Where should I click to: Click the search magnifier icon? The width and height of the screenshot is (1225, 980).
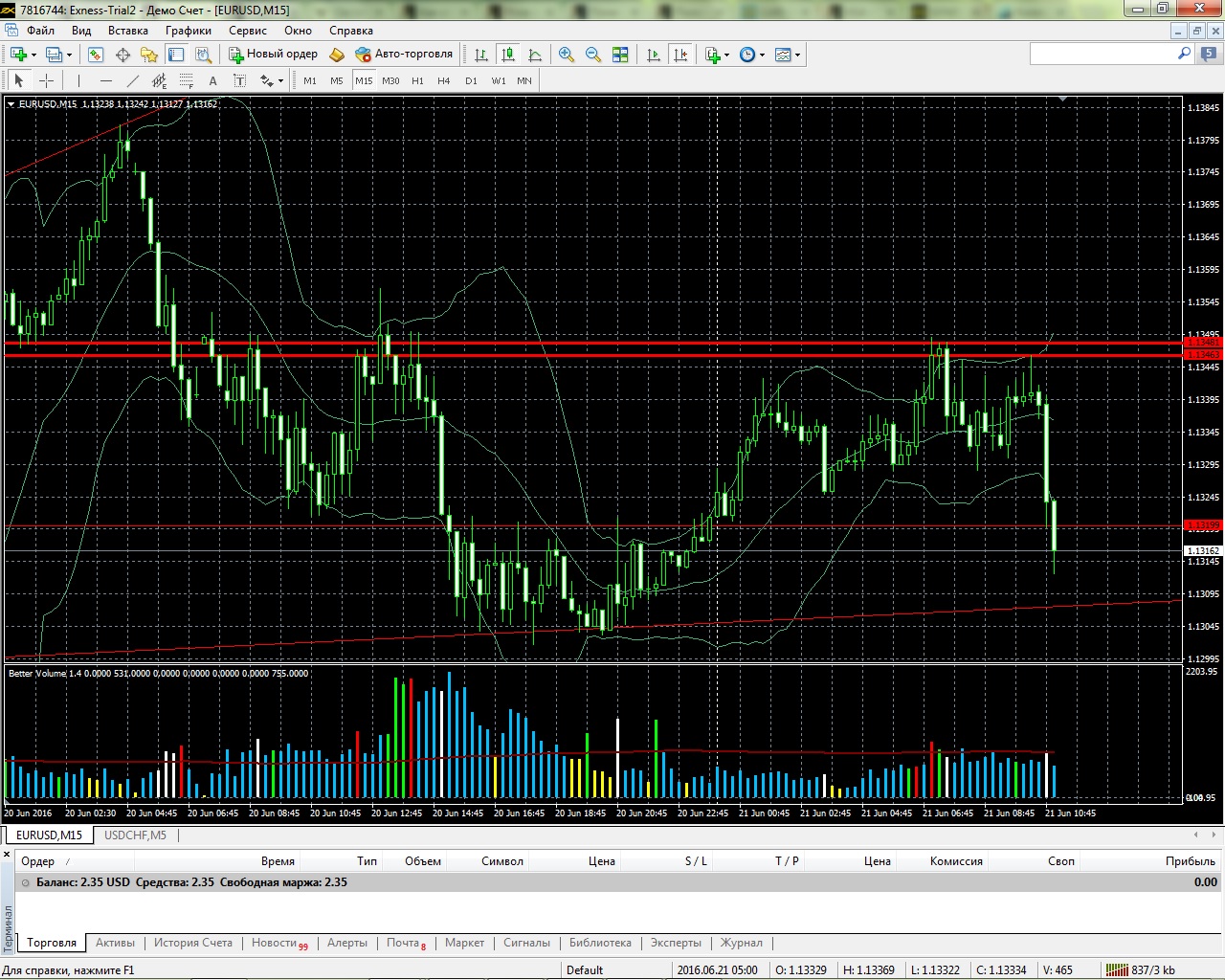pyautogui.click(x=1185, y=54)
